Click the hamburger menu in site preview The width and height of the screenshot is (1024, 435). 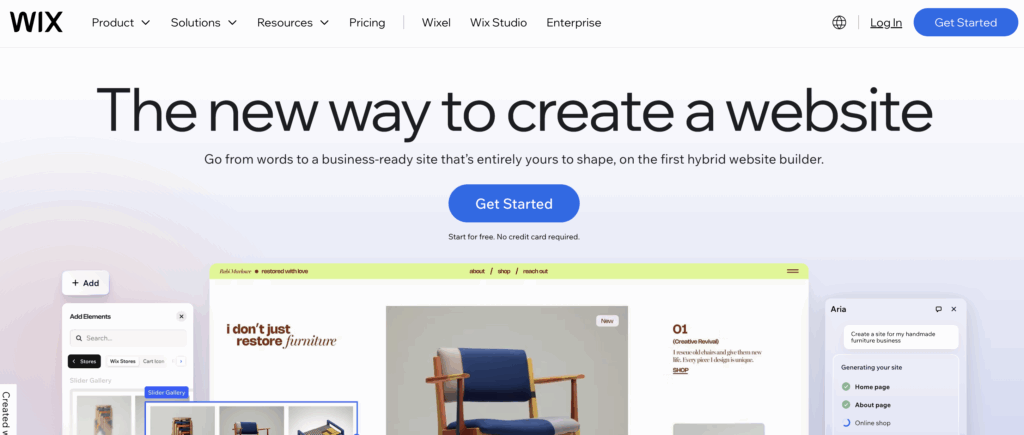coord(793,271)
